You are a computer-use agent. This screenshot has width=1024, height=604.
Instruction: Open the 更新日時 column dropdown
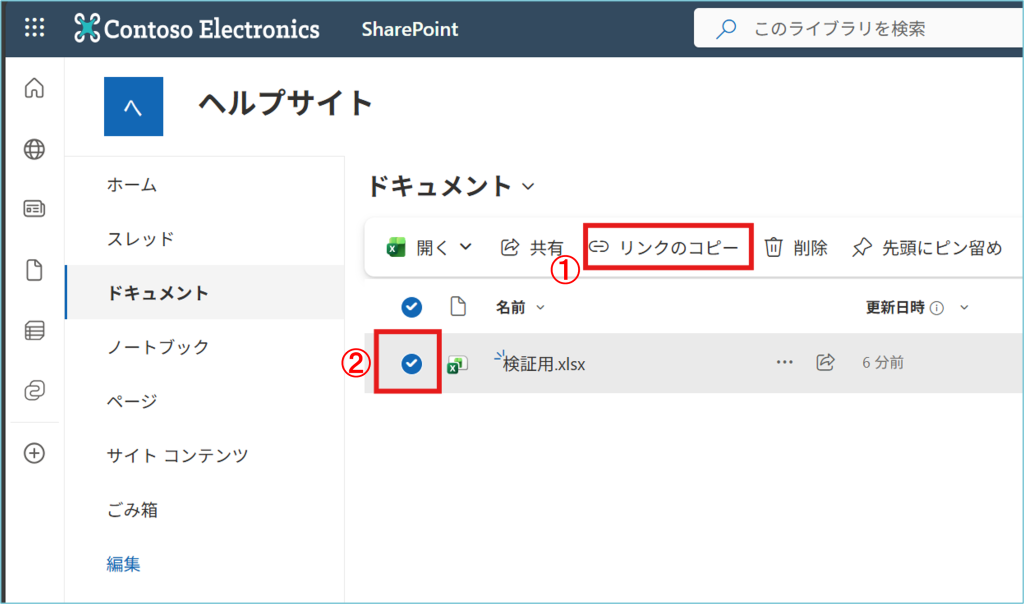tap(964, 308)
